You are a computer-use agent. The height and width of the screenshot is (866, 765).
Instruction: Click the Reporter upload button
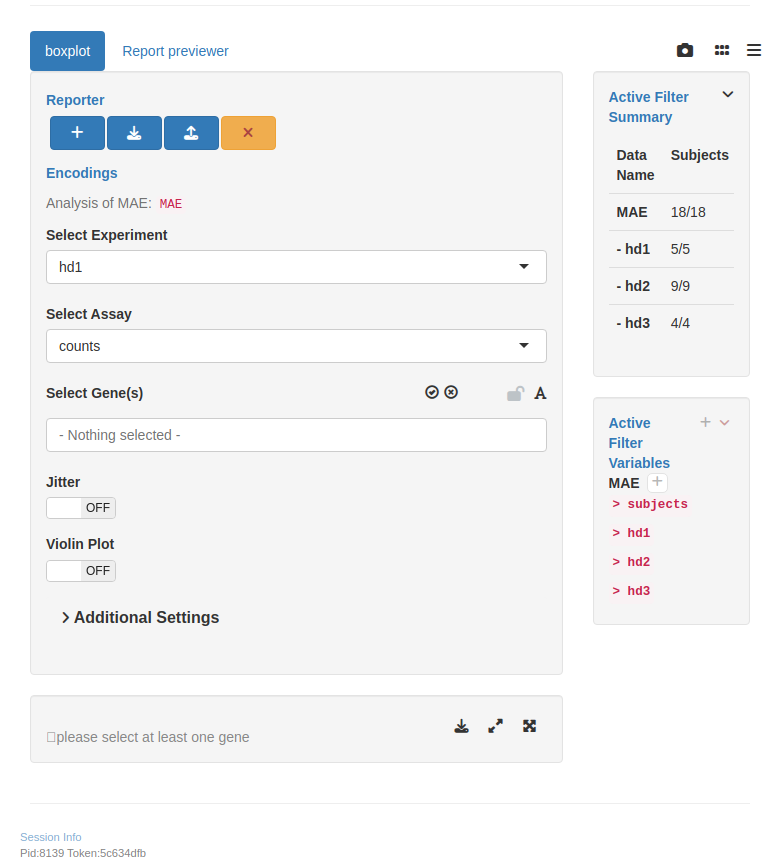[191, 133]
